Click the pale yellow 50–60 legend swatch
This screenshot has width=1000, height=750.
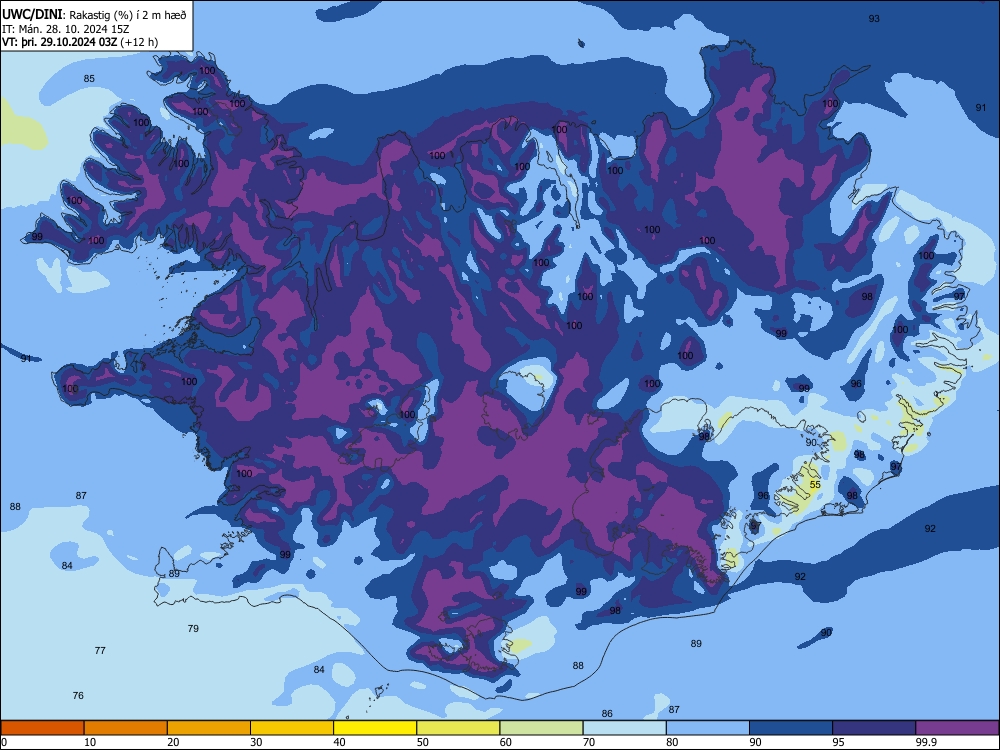tap(458, 728)
